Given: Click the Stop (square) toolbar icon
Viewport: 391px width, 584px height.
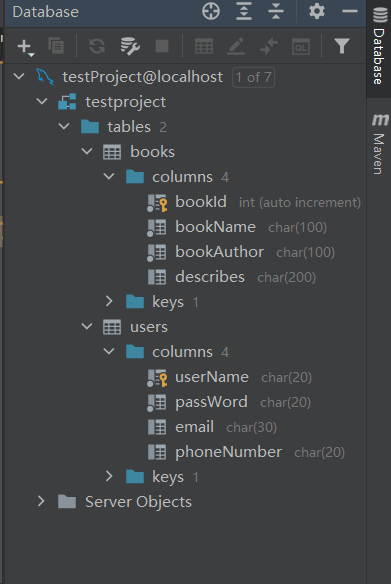Looking at the screenshot, I should 162,47.
